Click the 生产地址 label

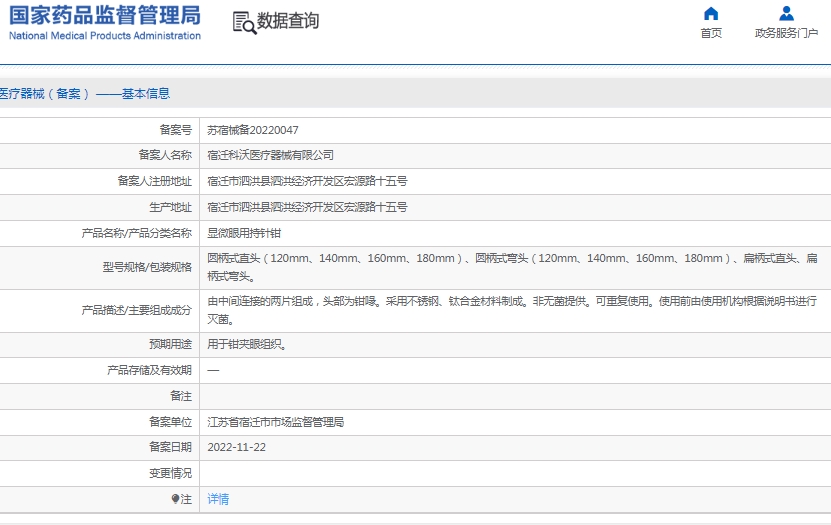(x=170, y=207)
